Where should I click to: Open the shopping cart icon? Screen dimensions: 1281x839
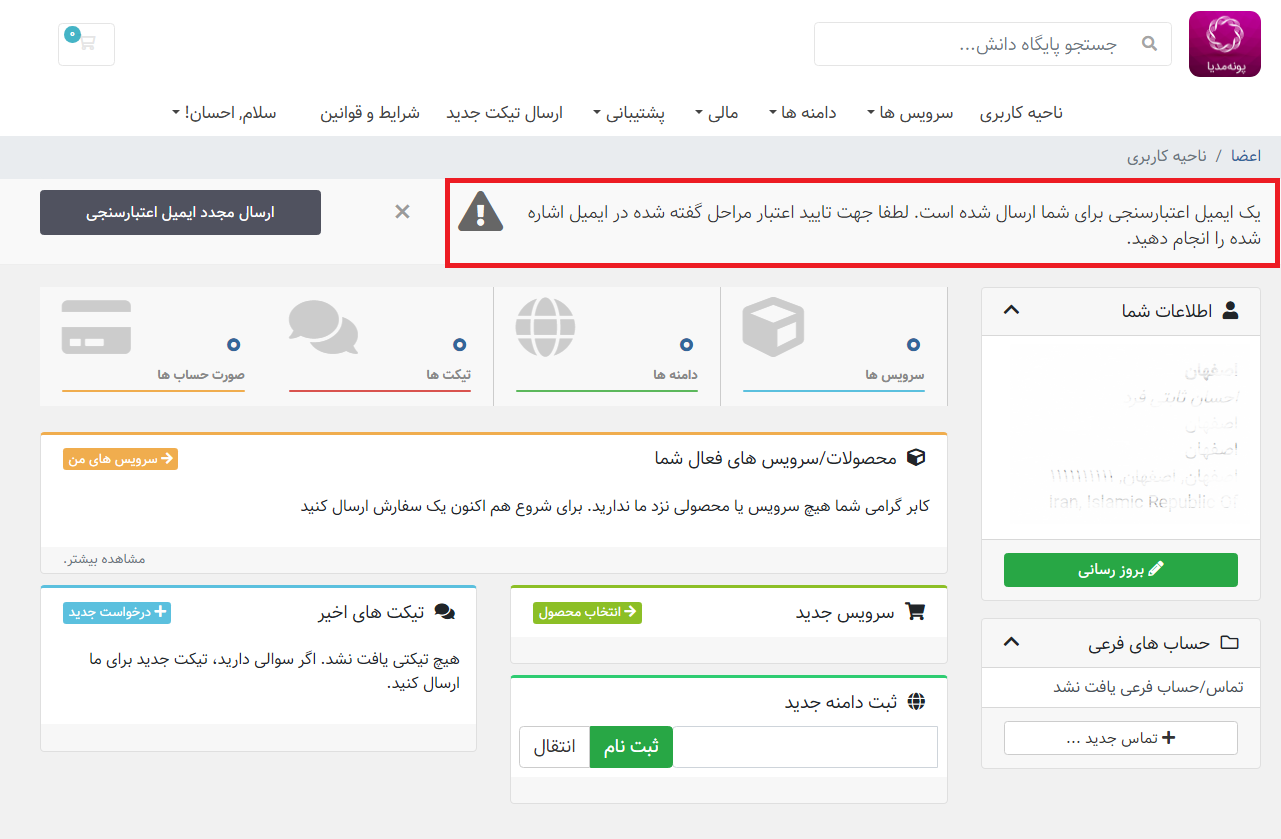pyautogui.click(x=86, y=44)
